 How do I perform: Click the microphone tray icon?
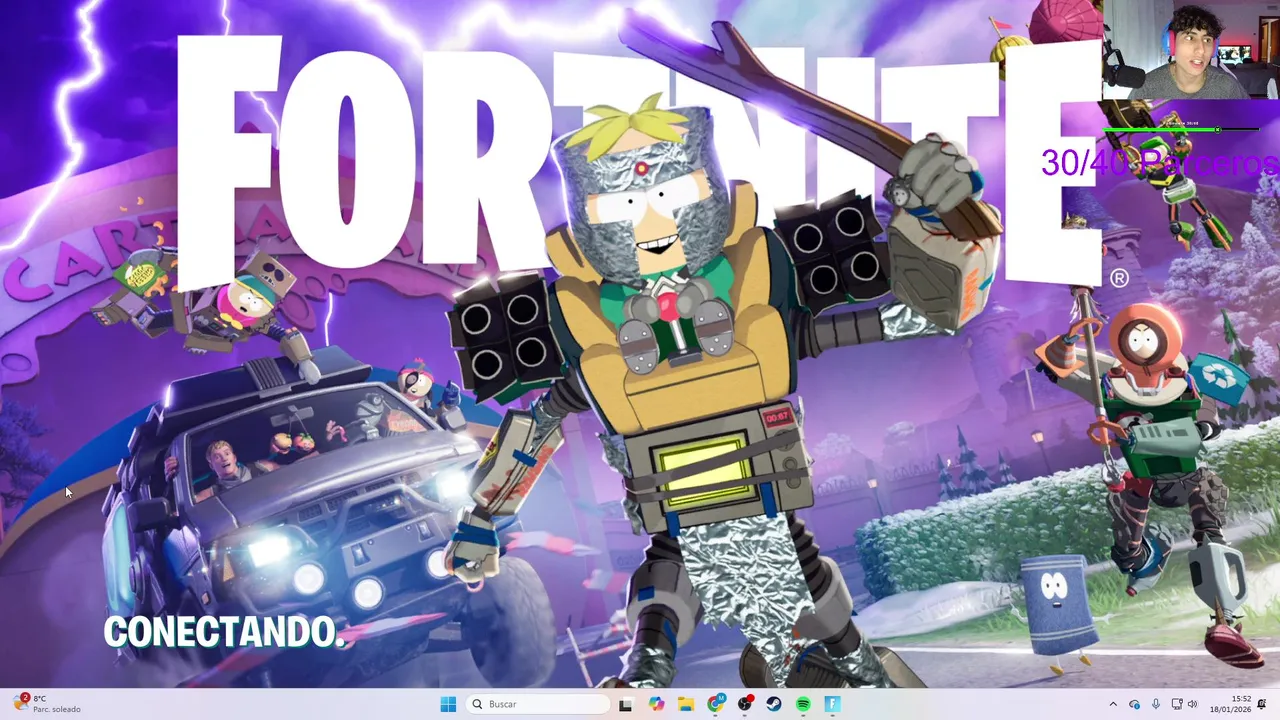point(1156,704)
